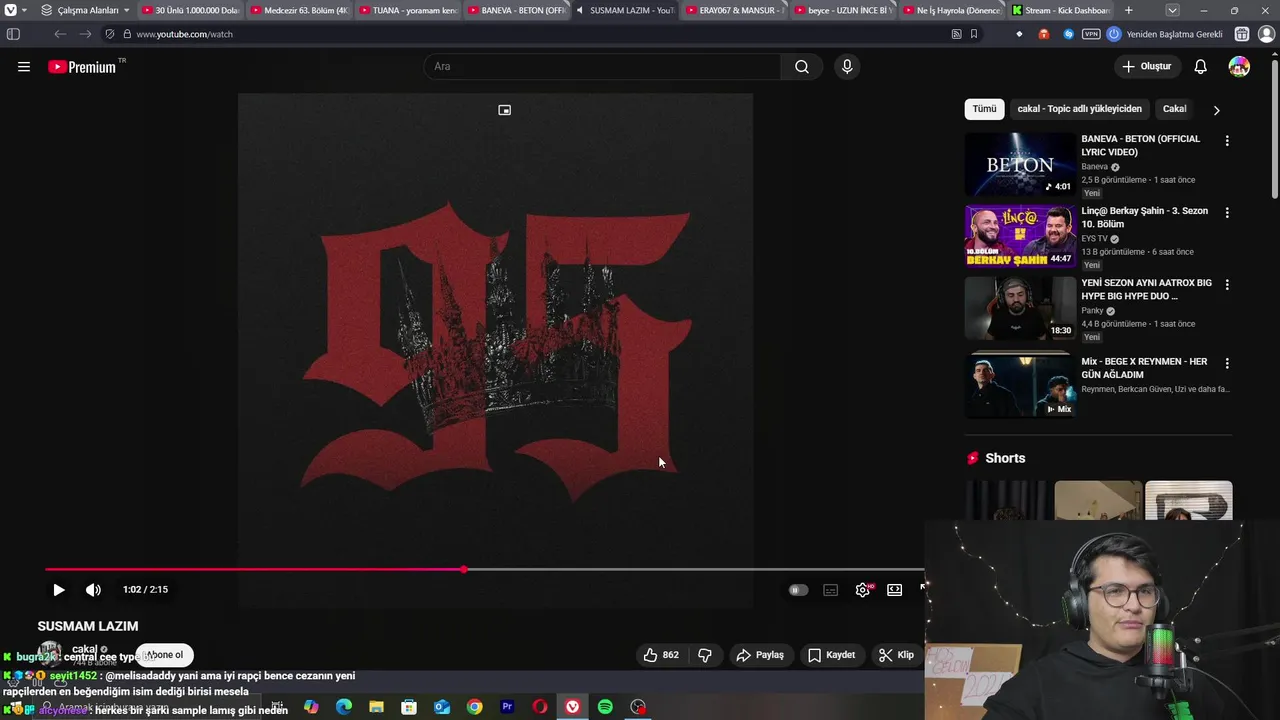Dislike the SUSMAM LAZIM video
Screen dimensions: 1280x720
tap(705, 655)
